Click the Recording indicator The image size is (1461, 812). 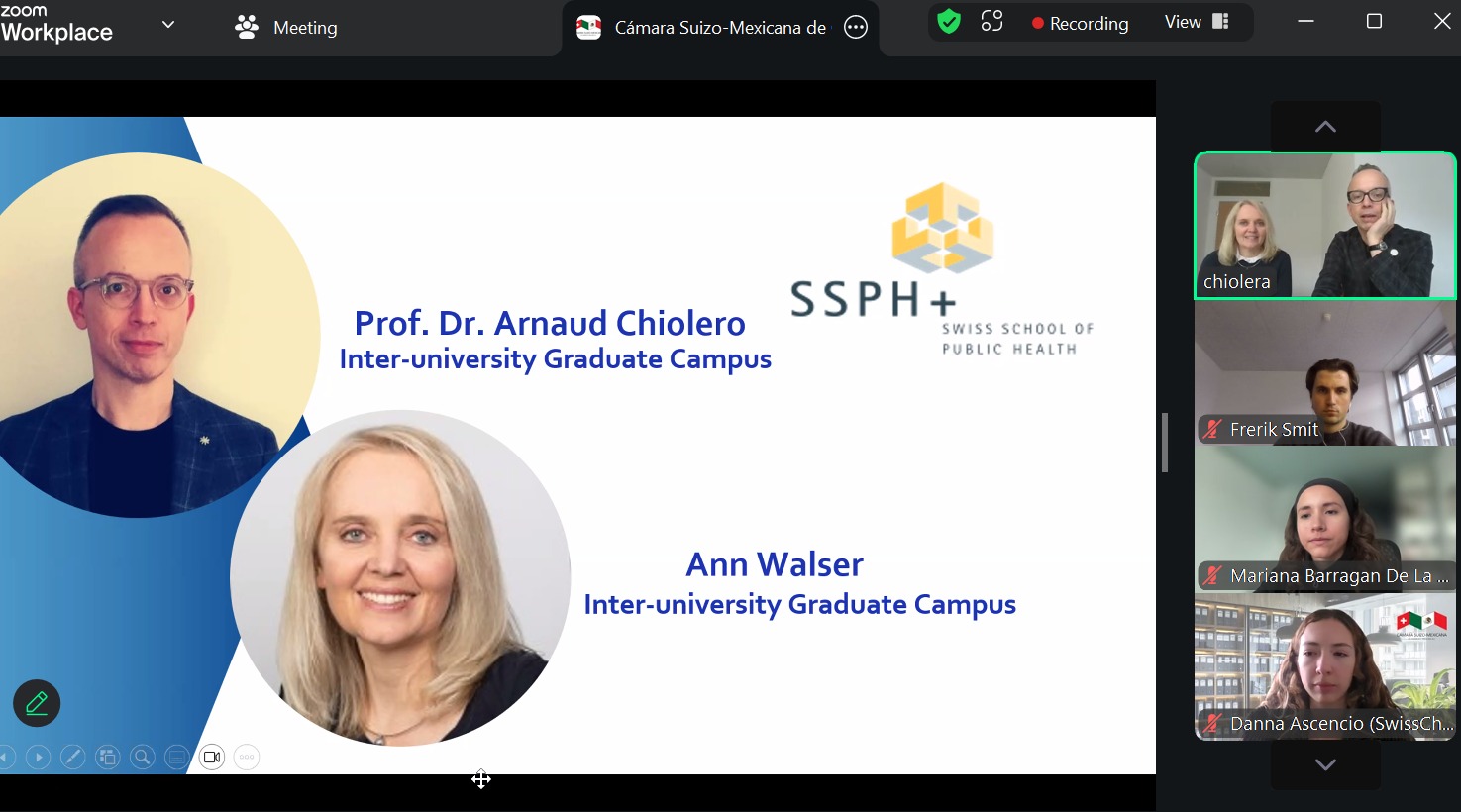(1080, 23)
